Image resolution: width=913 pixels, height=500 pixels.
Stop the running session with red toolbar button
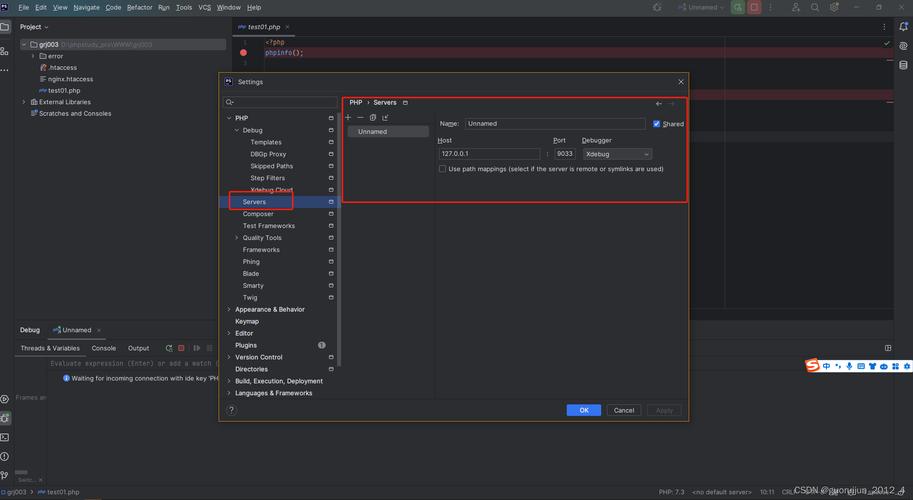pyautogui.click(x=754, y=8)
